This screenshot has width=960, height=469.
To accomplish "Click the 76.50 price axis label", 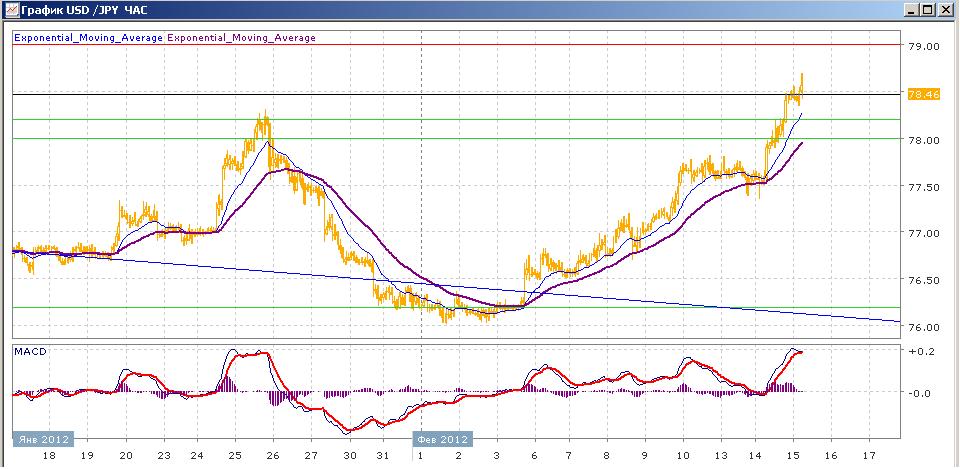I will point(924,281).
